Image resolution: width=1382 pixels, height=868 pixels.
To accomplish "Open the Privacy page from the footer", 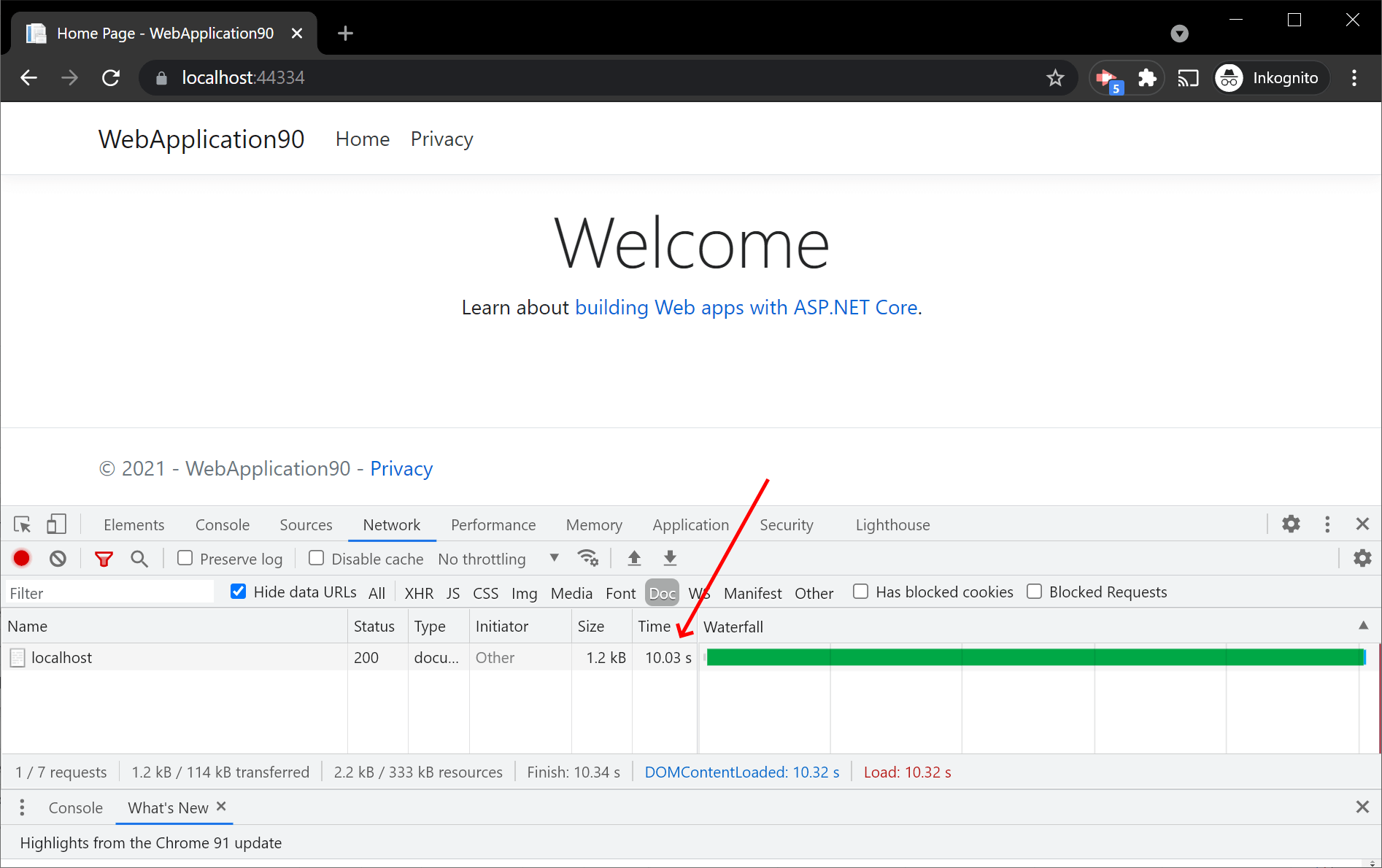I will (x=401, y=468).
